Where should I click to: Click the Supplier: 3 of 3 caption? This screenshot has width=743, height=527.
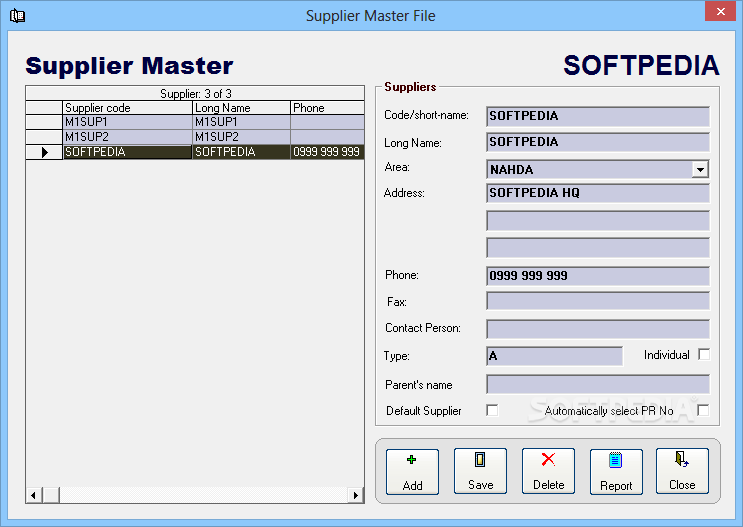(x=195, y=93)
